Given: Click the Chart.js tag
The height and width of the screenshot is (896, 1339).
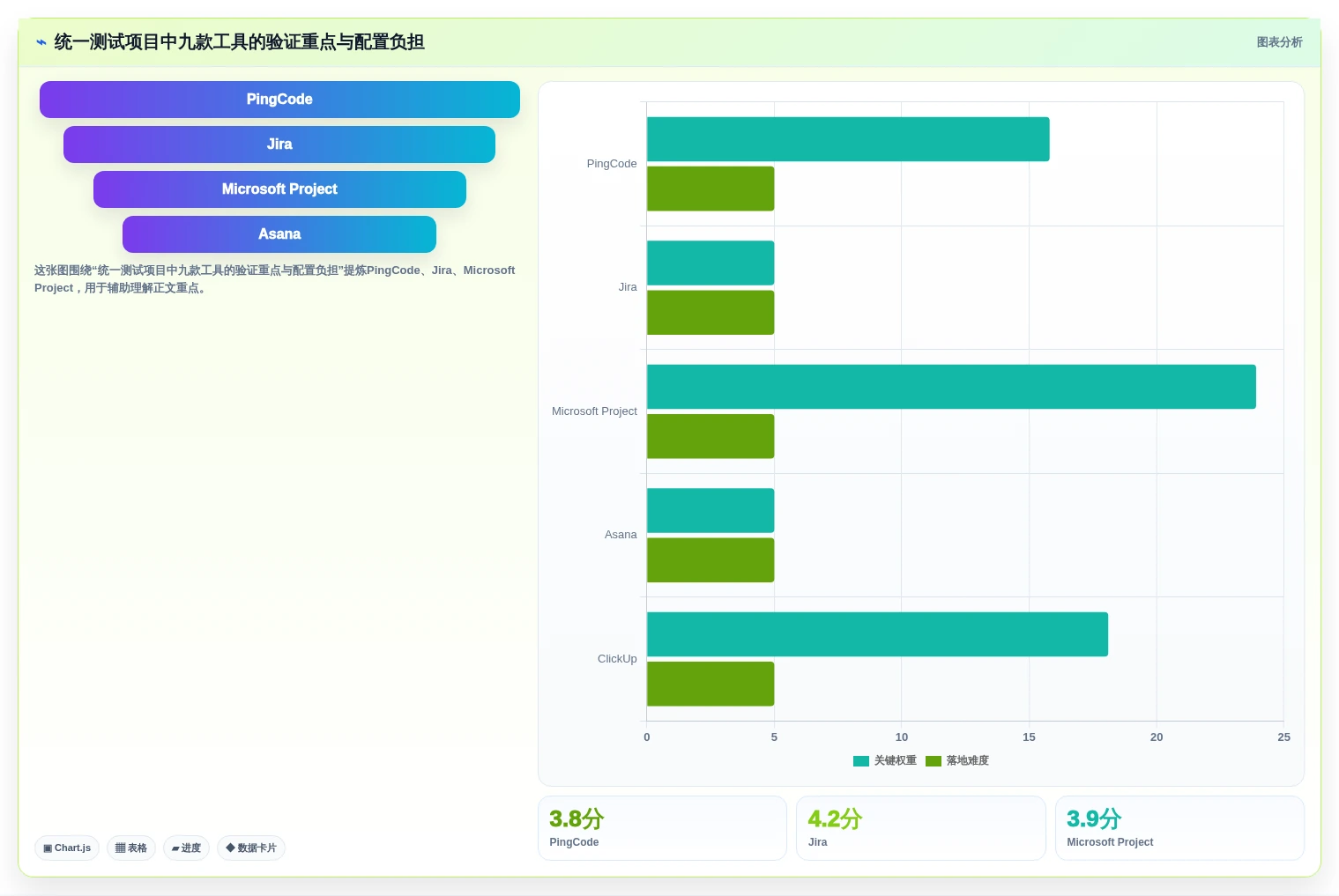Looking at the screenshot, I should tap(67, 848).
